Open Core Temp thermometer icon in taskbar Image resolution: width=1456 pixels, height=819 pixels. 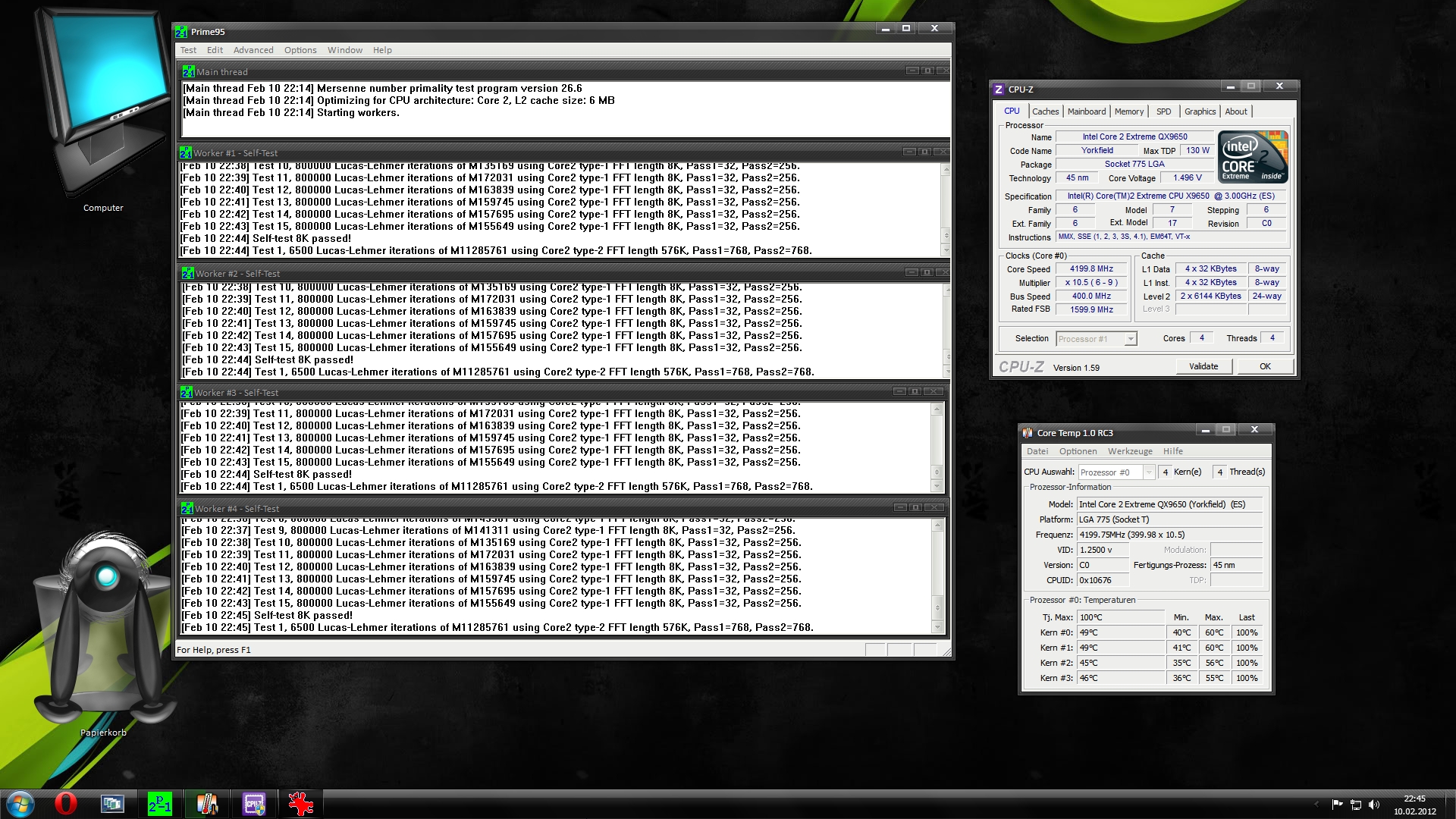pos(206,802)
